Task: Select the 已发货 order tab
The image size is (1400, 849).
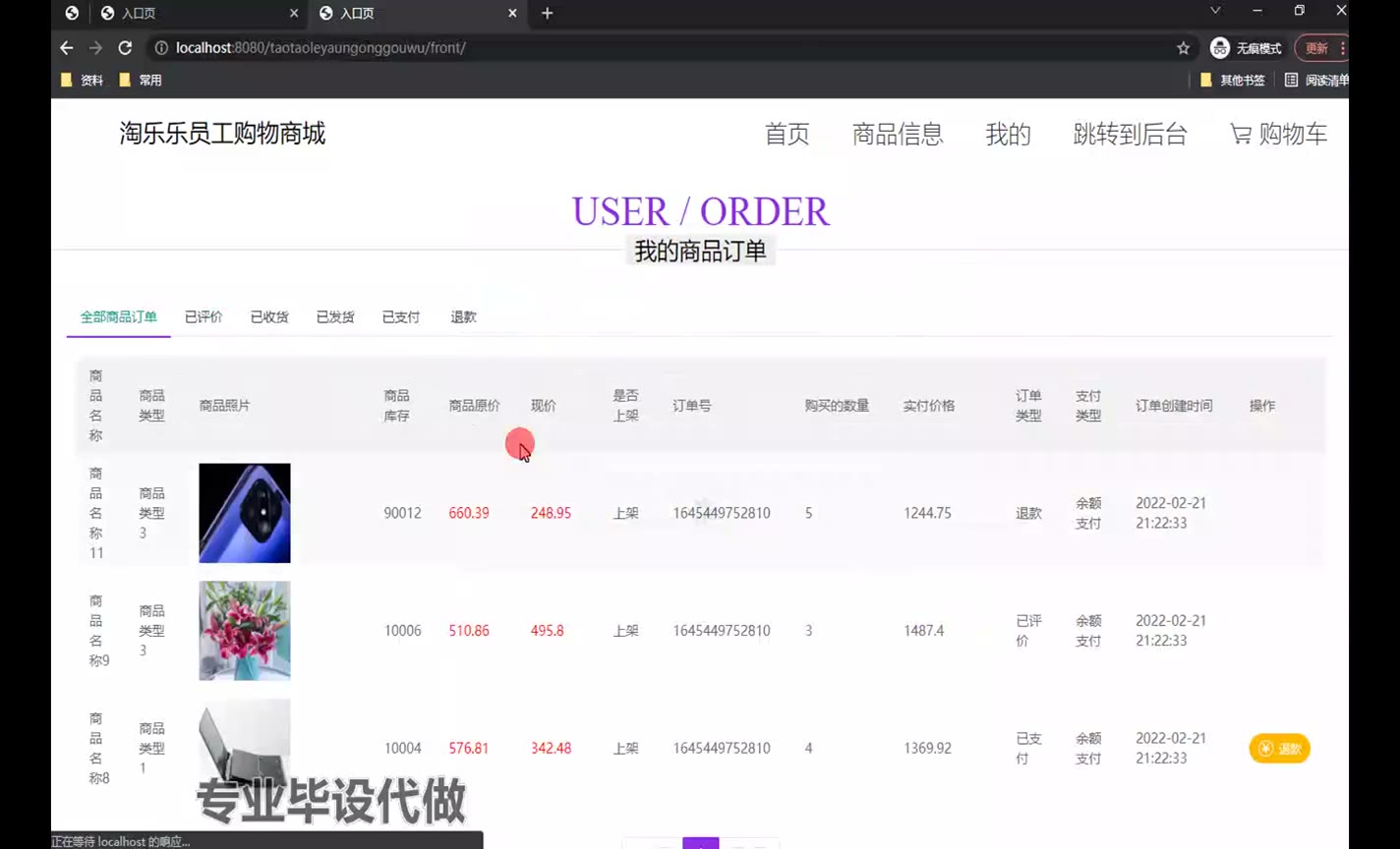Action: point(335,317)
